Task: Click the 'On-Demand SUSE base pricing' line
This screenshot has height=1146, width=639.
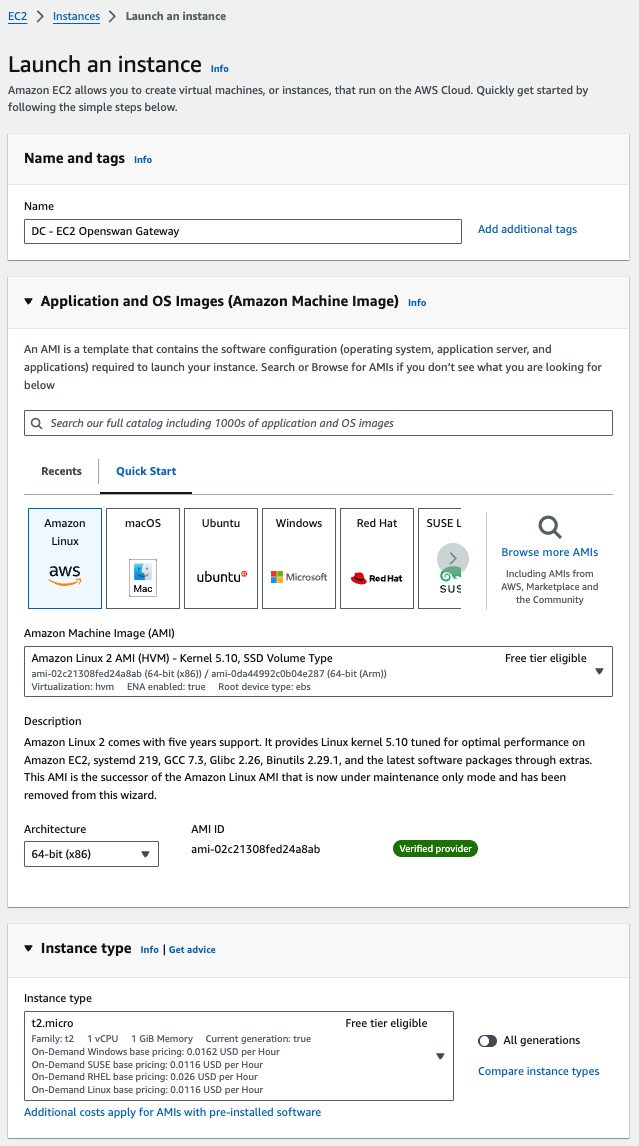Action: coord(147,1064)
